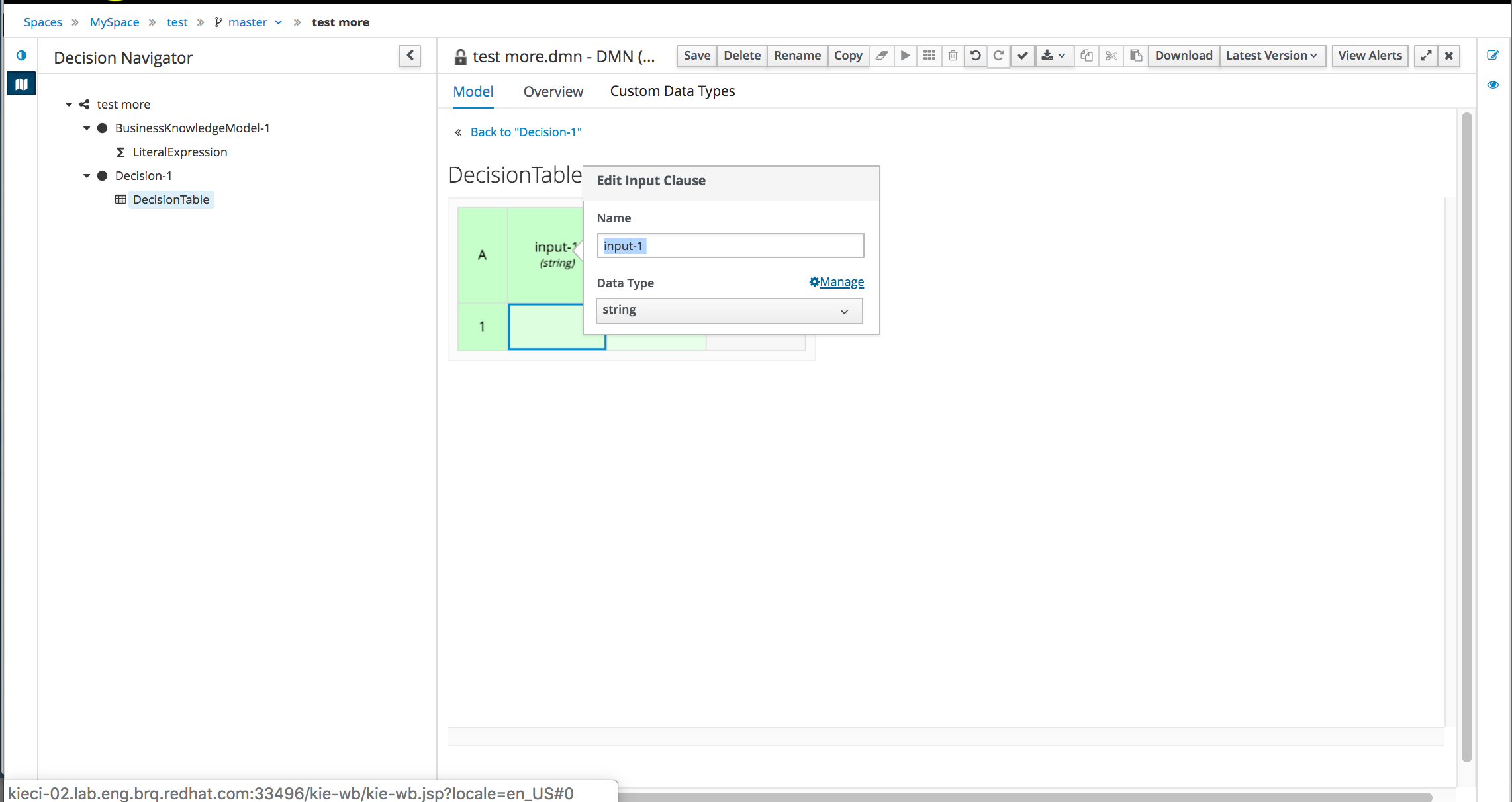The width and height of the screenshot is (1512, 802).
Task: Open the string Data Type dropdown
Action: 729,311
